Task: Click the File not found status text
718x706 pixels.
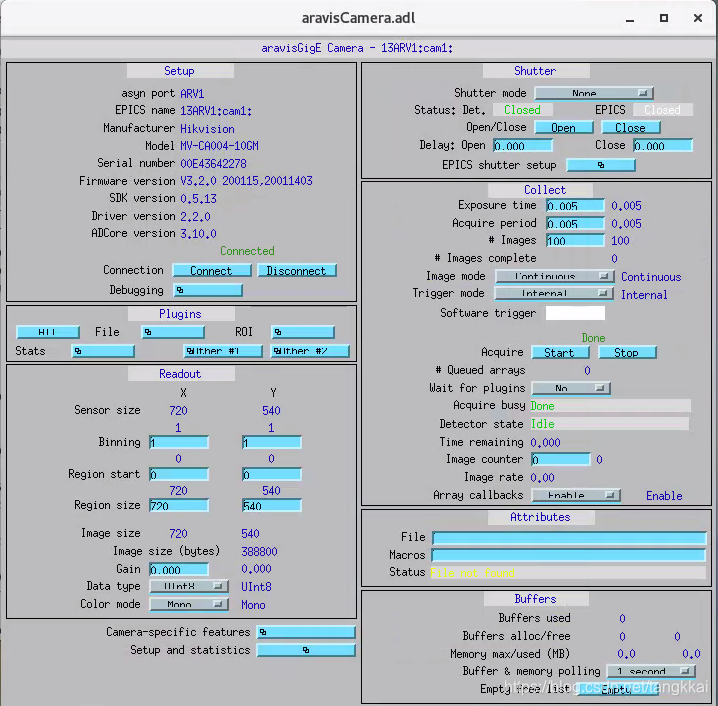Action: point(473,573)
